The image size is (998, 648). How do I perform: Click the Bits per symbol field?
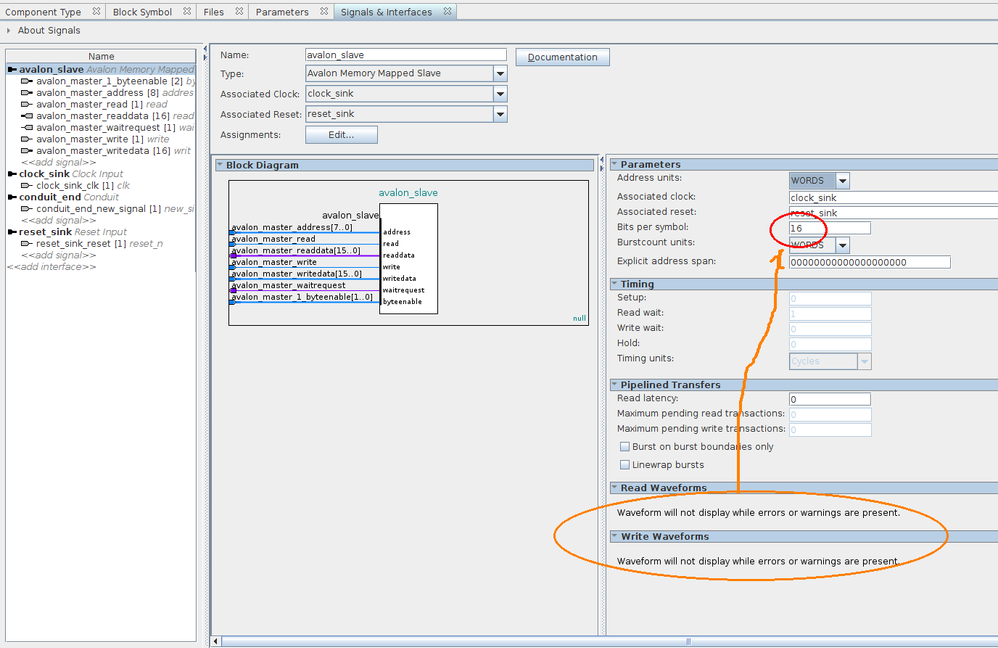click(829, 228)
